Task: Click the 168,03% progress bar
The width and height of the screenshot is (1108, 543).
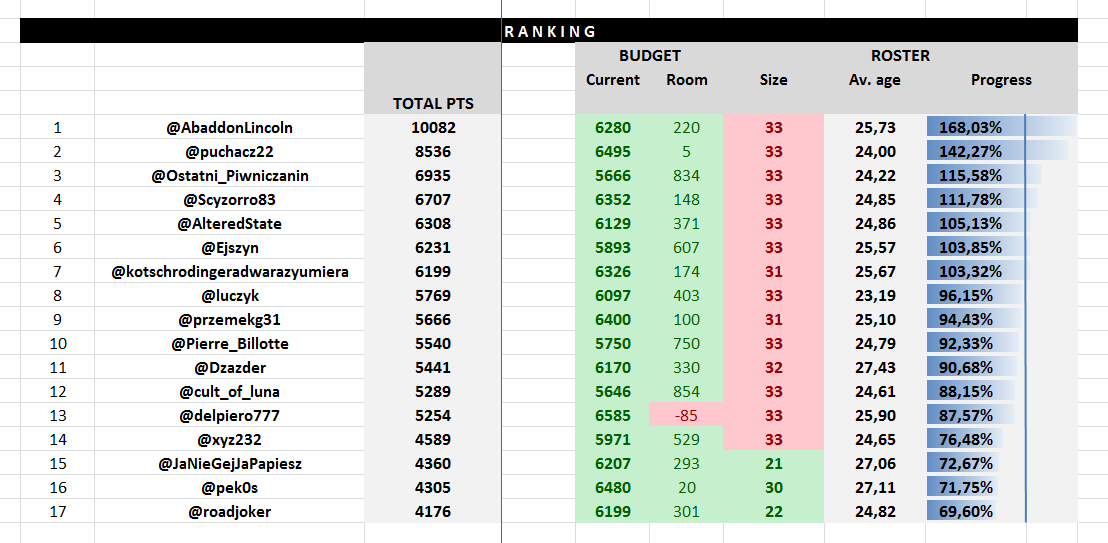Action: pyautogui.click(x=1001, y=128)
